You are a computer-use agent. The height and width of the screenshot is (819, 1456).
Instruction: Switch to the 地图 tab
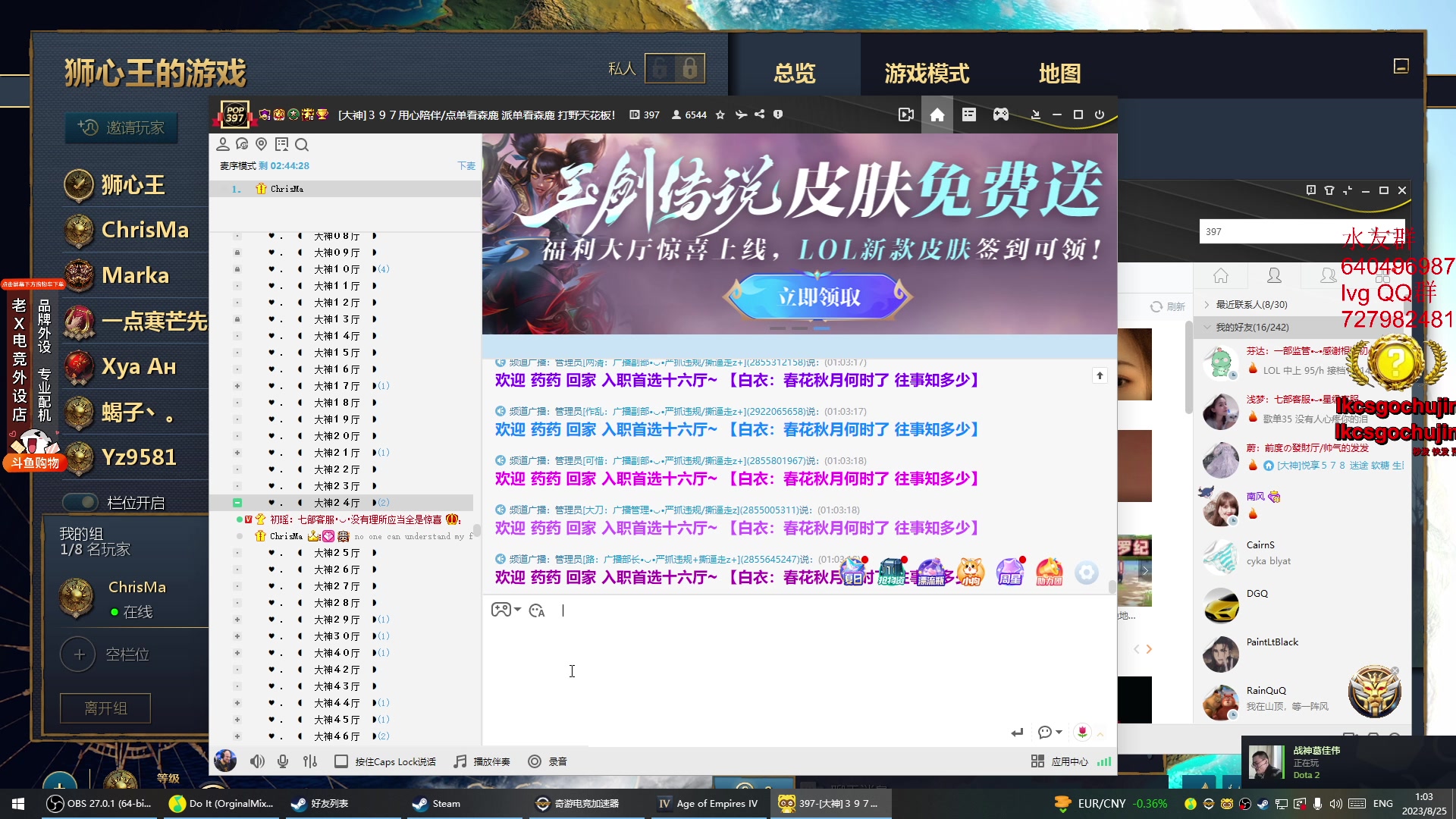click(x=1059, y=74)
